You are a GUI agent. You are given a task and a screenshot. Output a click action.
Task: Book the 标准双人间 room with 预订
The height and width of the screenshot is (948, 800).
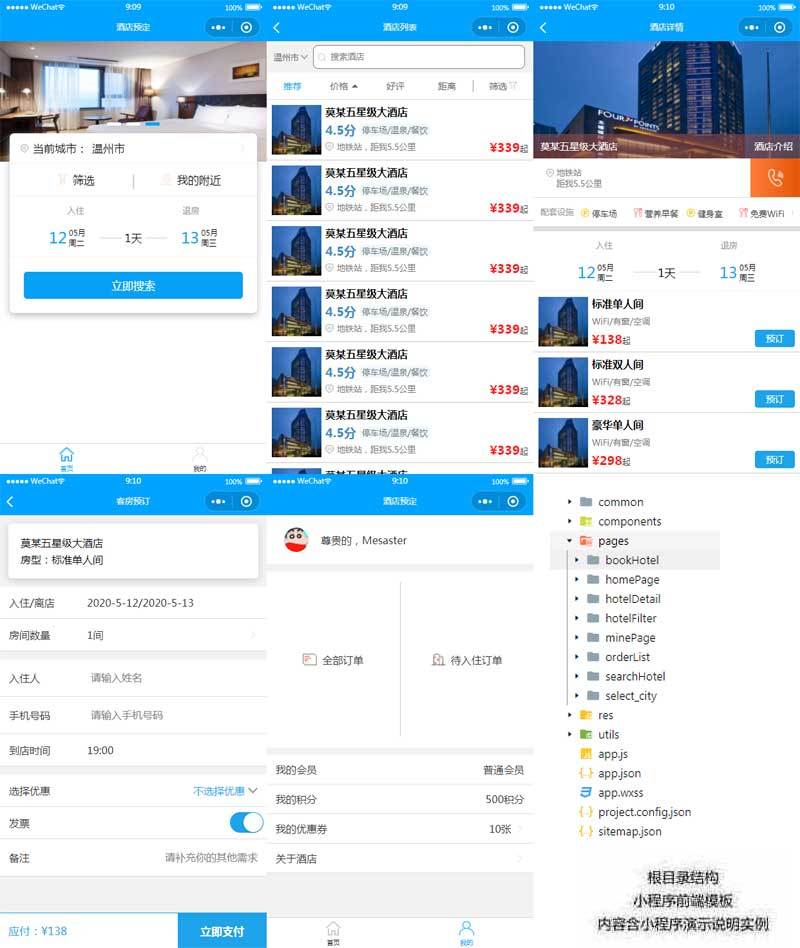coord(774,399)
